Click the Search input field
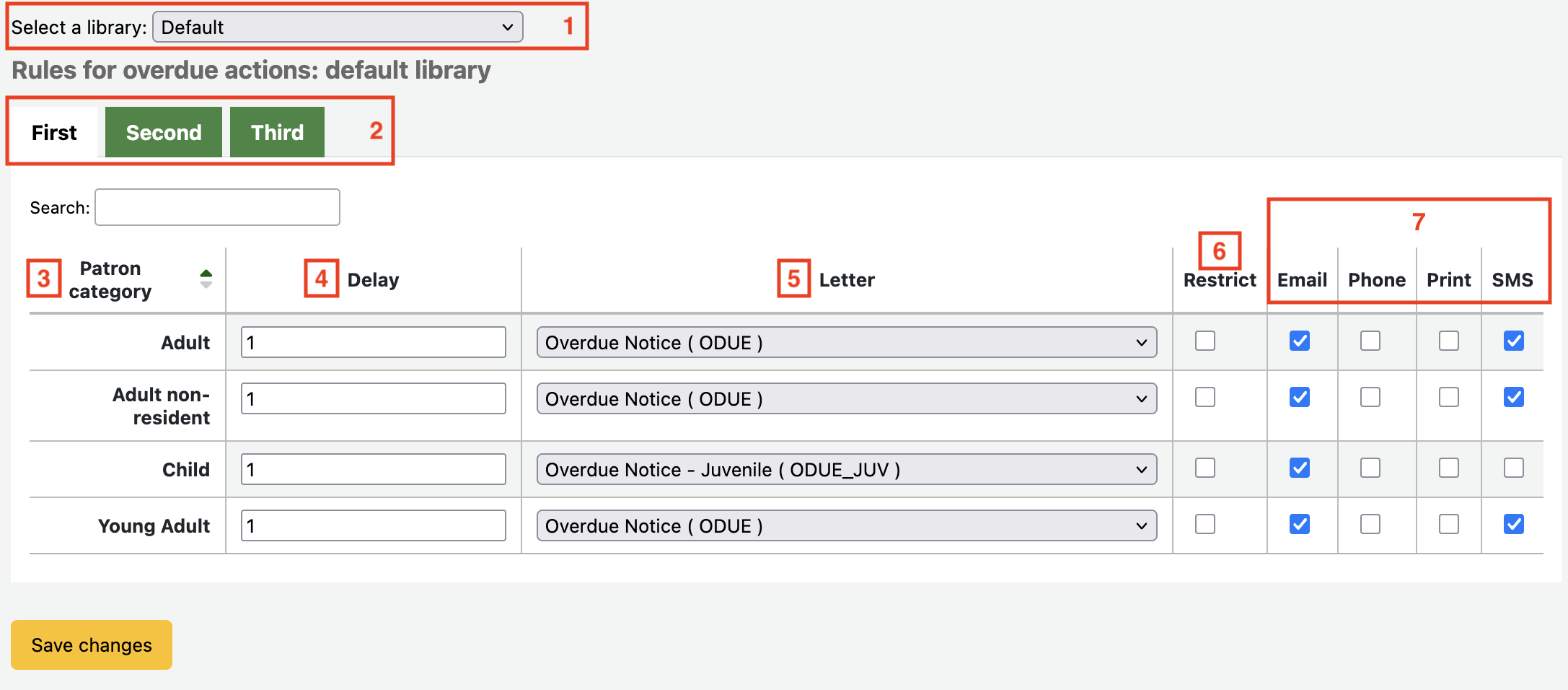Screen dimensions: 1568x690 coord(217,208)
